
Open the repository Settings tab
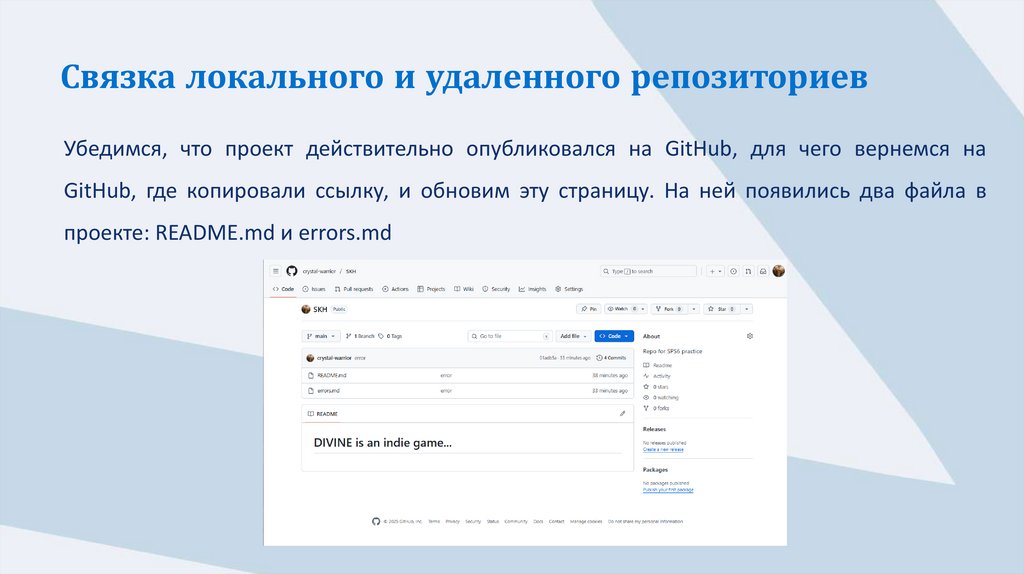click(569, 289)
